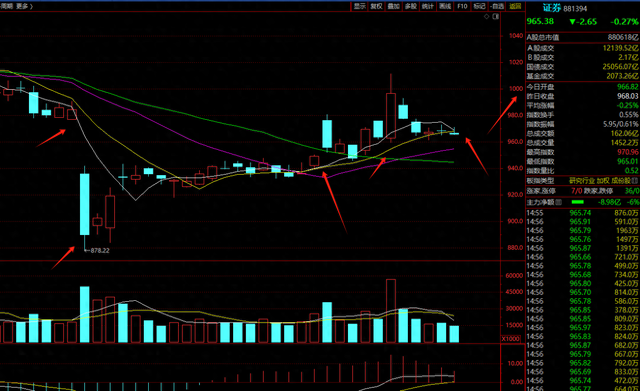Image resolution: width=640 pixels, height=391 pixels.
Task: Click the 878.22 low price marker
Action: pyautogui.click(x=97, y=251)
